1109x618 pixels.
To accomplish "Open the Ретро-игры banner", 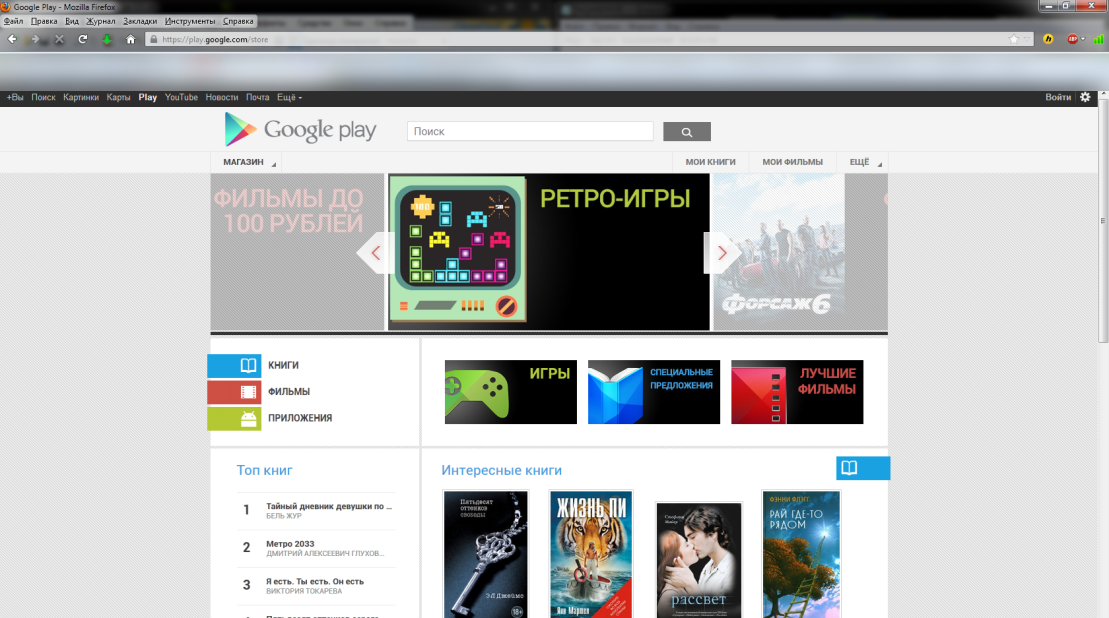I will (x=549, y=252).
